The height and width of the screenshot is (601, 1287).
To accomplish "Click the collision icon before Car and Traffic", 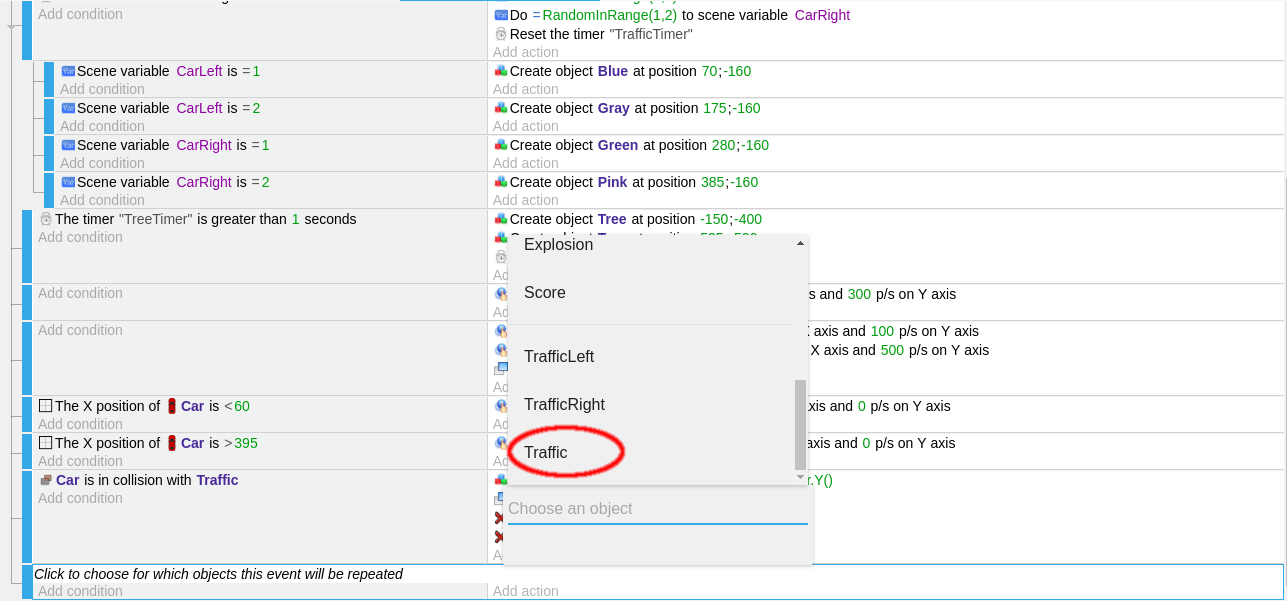I will coord(45,480).
